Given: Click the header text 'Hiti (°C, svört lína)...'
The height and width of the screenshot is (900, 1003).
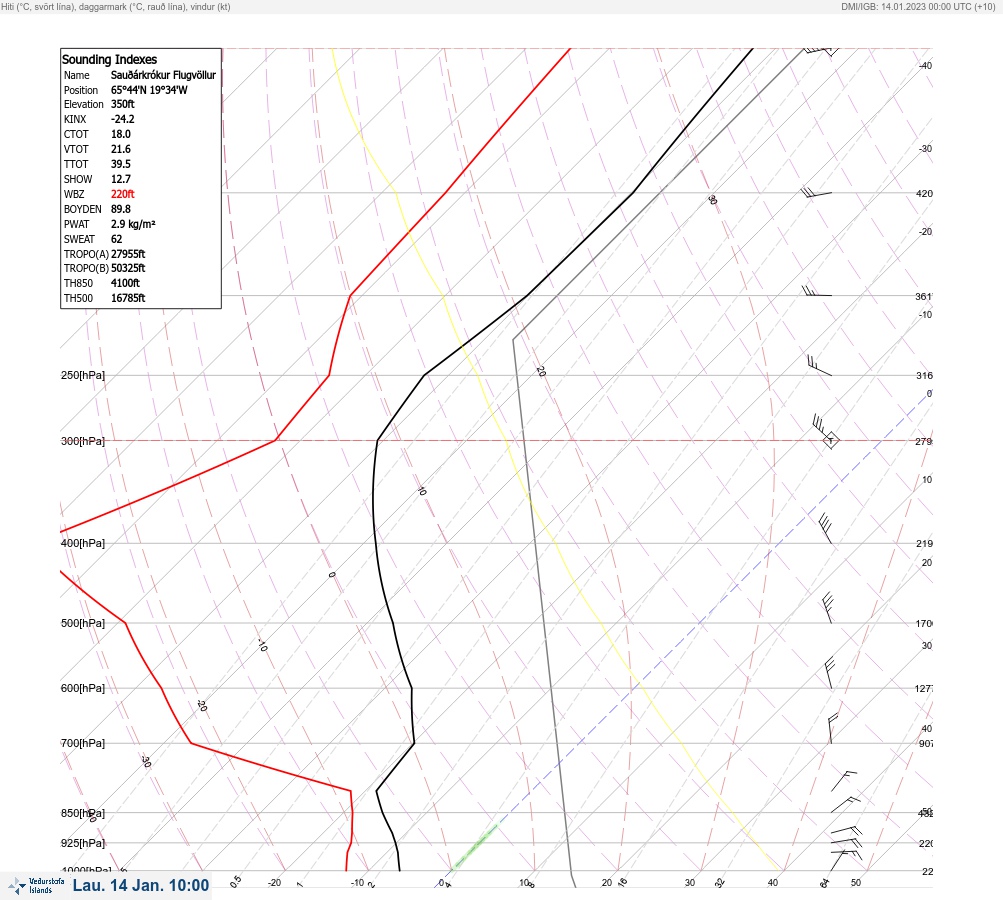Looking at the screenshot, I should (x=116, y=7).
